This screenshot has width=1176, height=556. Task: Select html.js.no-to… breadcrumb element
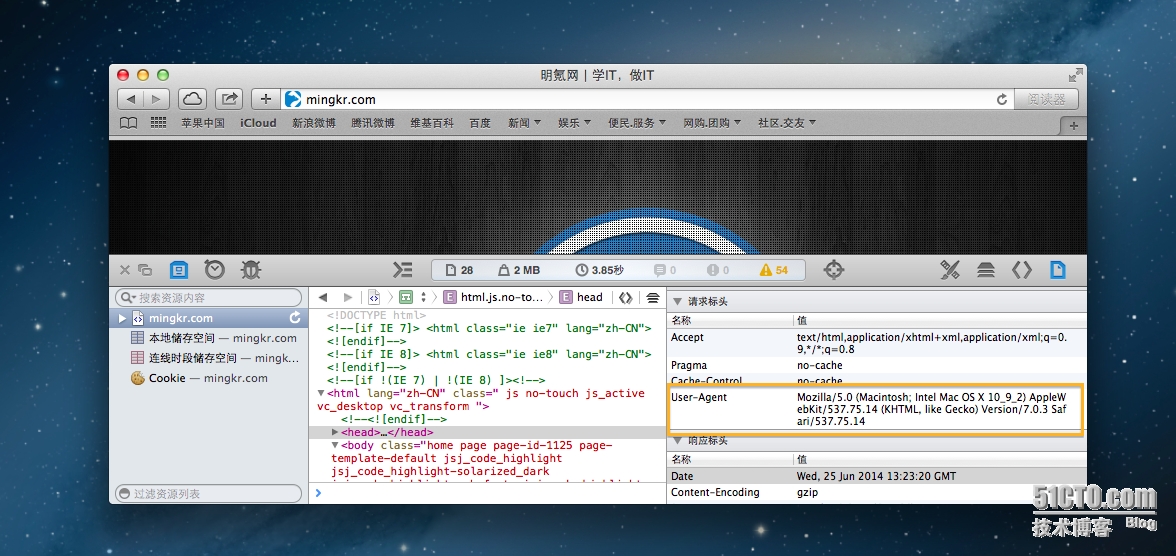pos(493,297)
